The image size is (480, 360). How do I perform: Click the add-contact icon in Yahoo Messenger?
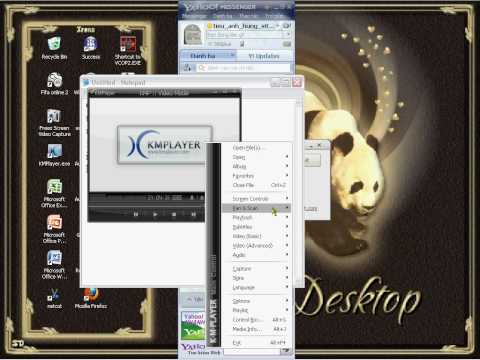coord(187,68)
